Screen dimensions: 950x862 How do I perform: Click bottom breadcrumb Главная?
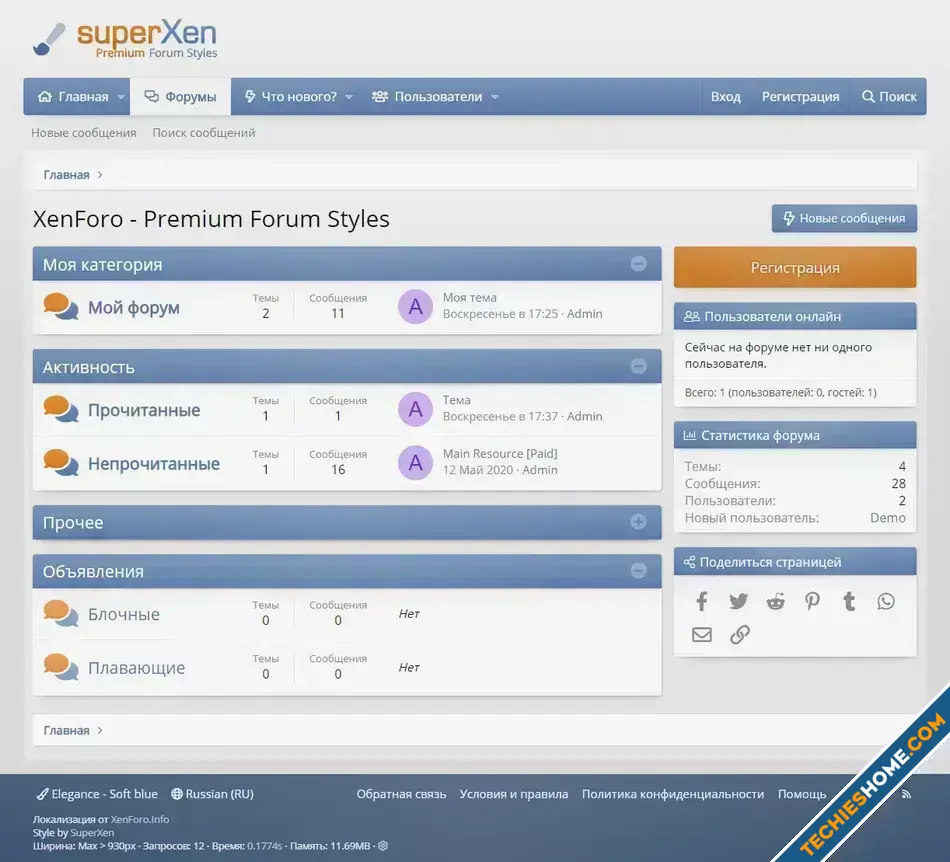click(x=66, y=731)
